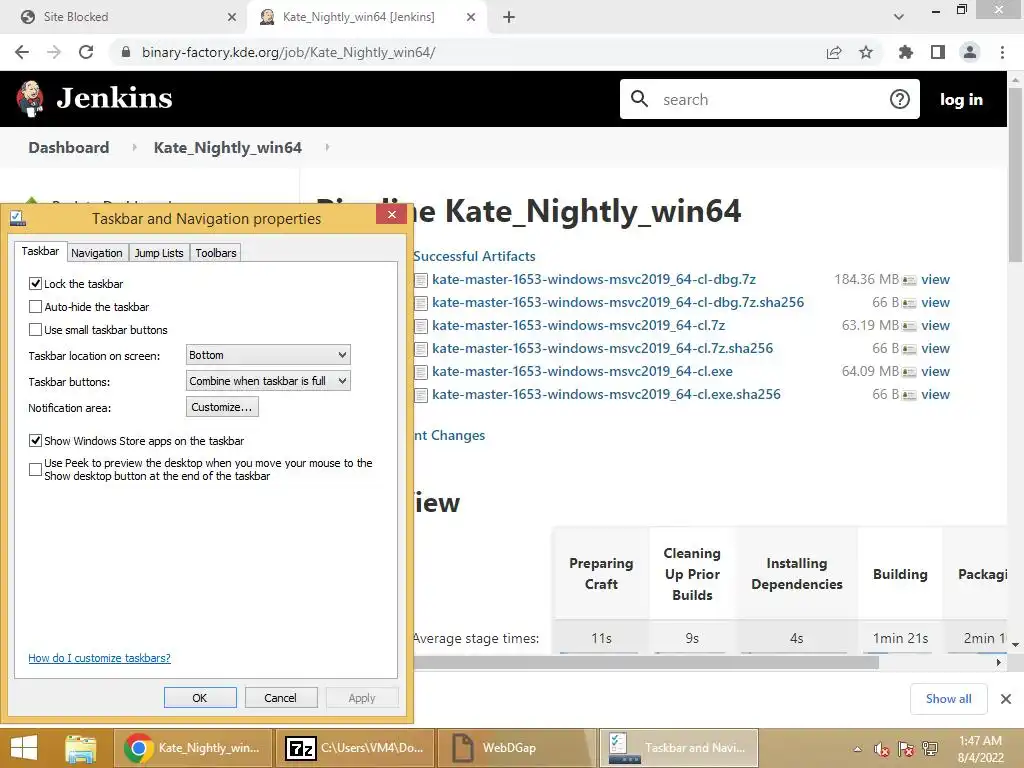Click OK in Taskbar properties dialog
This screenshot has height=768, width=1024.
(200, 697)
